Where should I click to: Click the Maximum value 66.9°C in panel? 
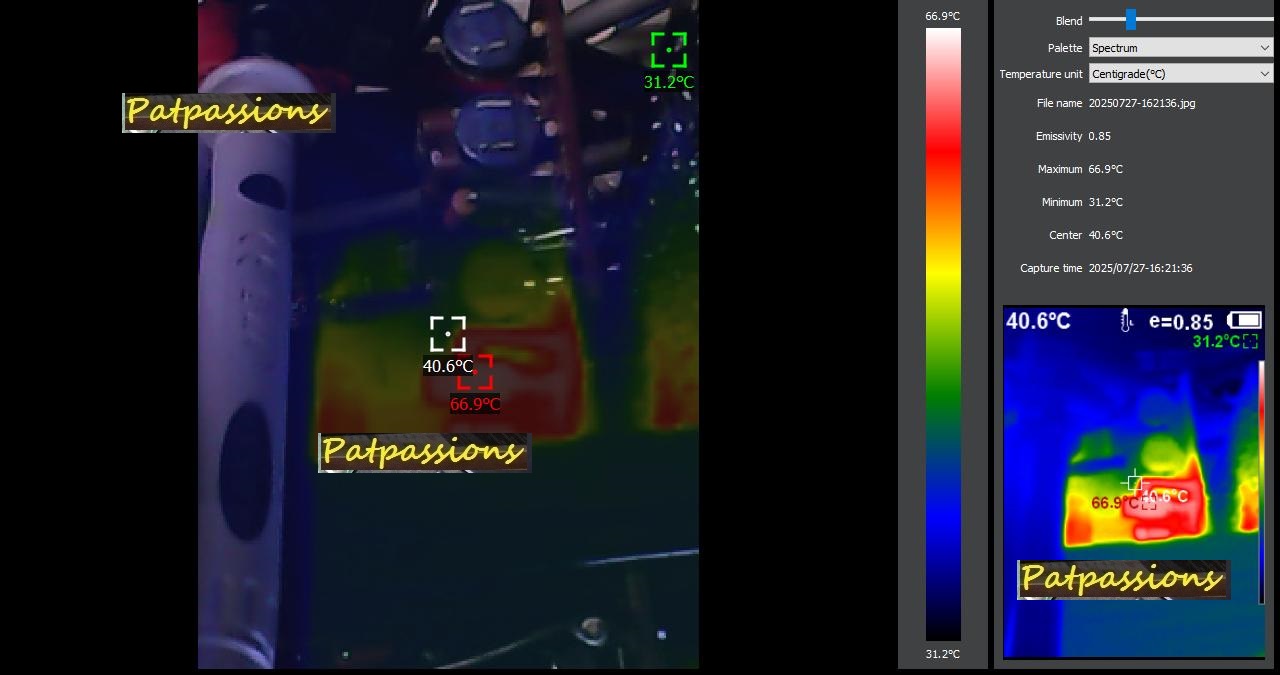[x=1105, y=169]
